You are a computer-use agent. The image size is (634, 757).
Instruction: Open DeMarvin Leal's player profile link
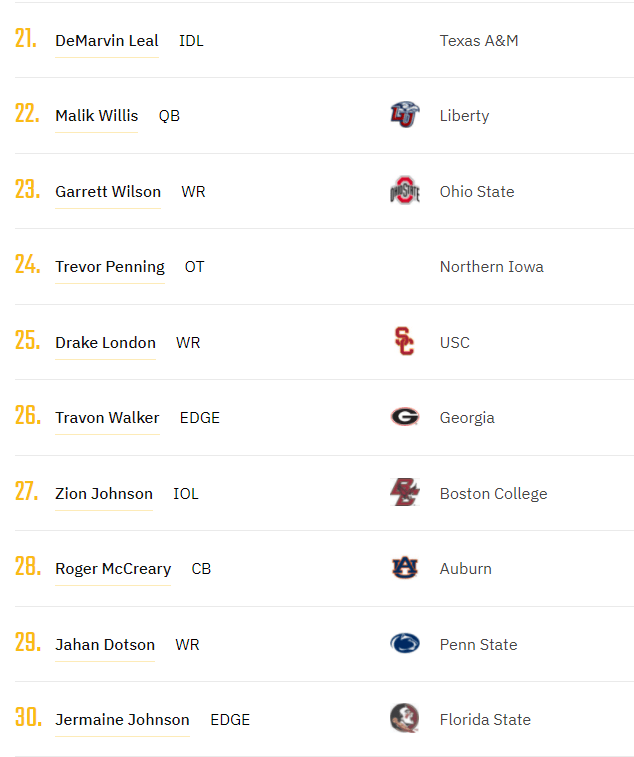(x=107, y=41)
